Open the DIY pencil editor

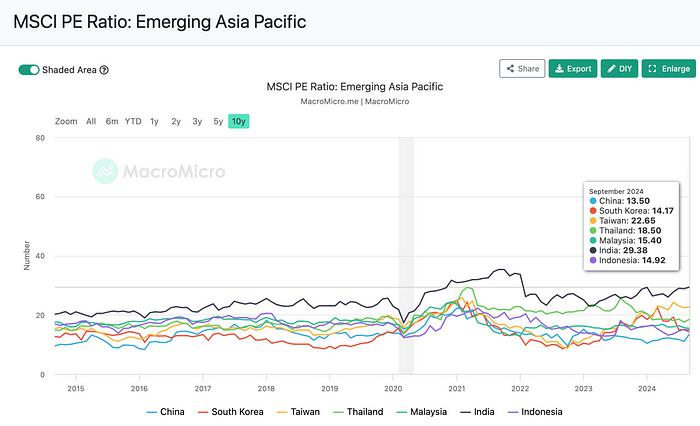pyautogui.click(x=619, y=68)
